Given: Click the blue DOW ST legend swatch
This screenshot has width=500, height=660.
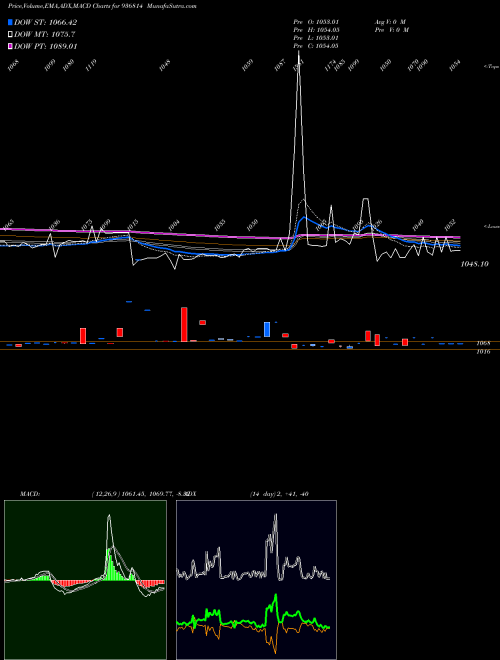Looking at the screenshot, I should point(10,22).
